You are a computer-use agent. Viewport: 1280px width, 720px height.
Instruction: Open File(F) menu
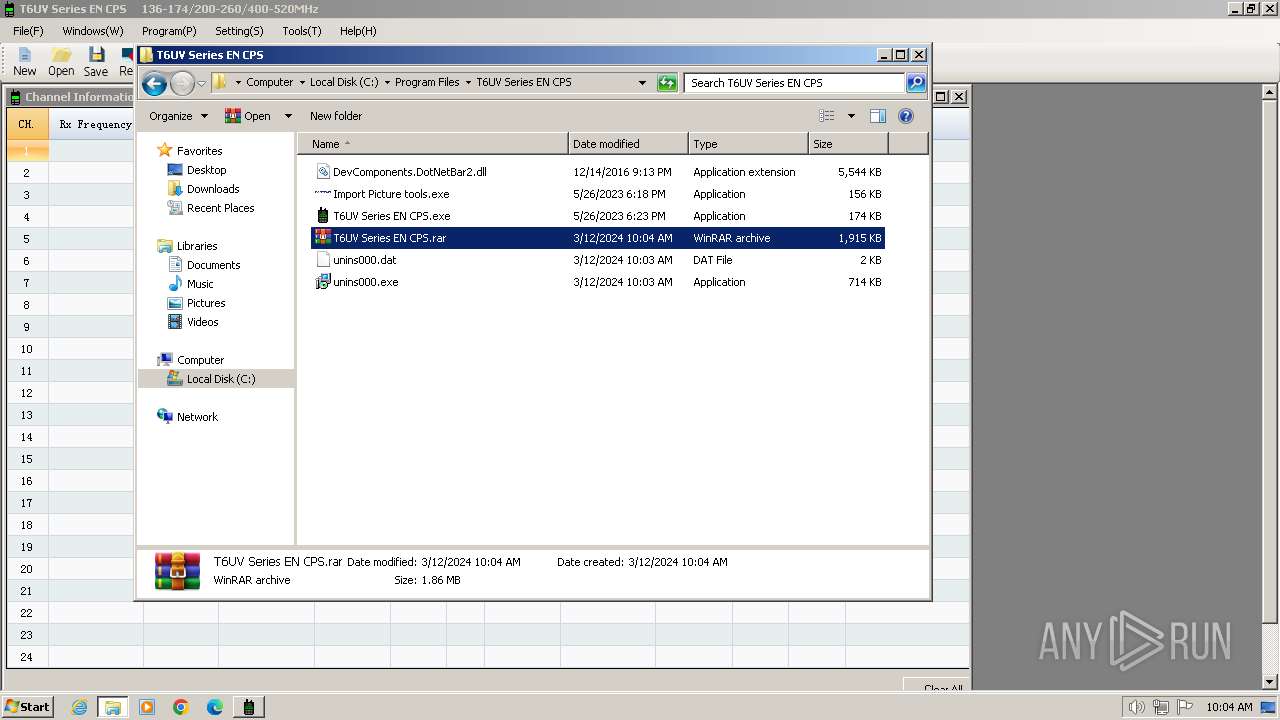coord(28,31)
